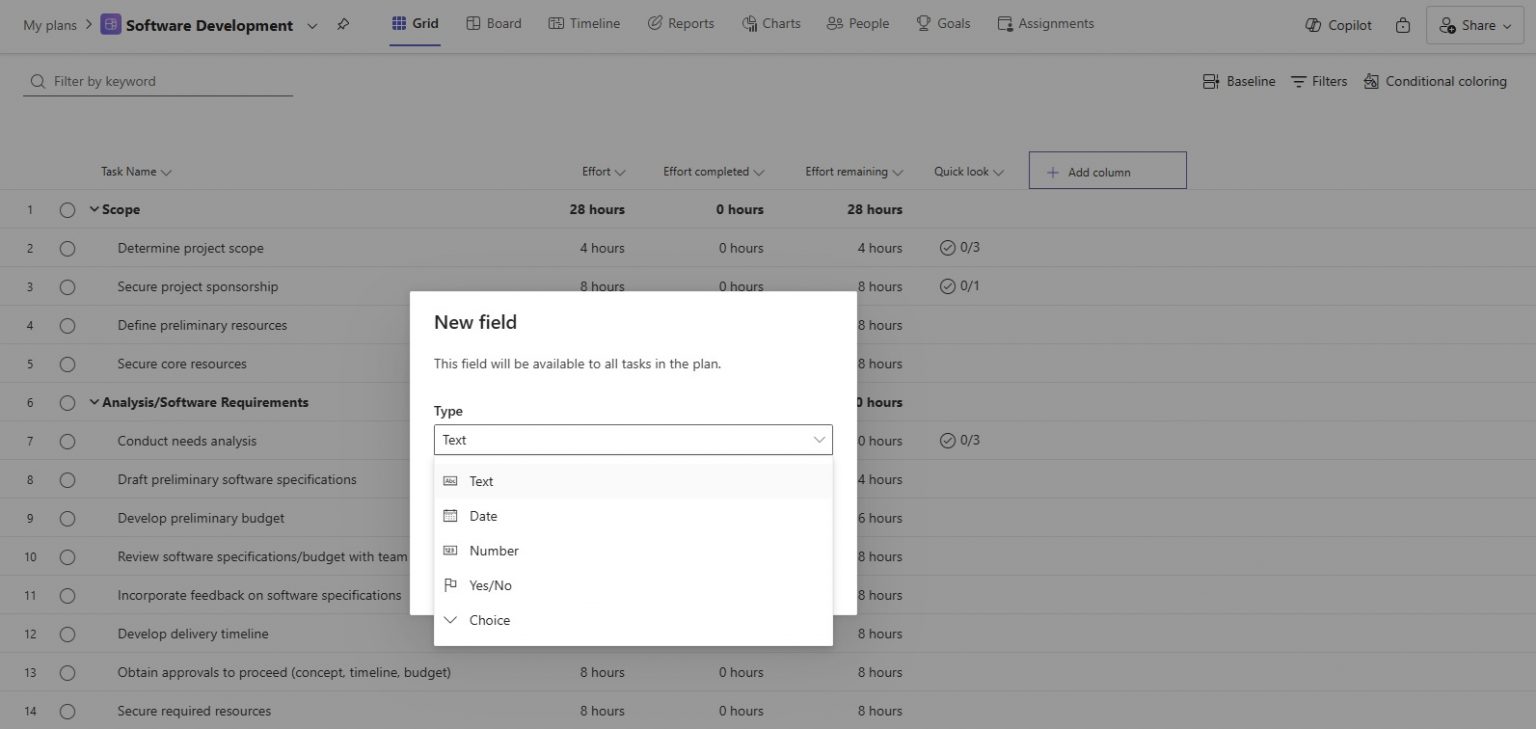Switch to the Board tab
The image size is (1536, 729).
493,23
